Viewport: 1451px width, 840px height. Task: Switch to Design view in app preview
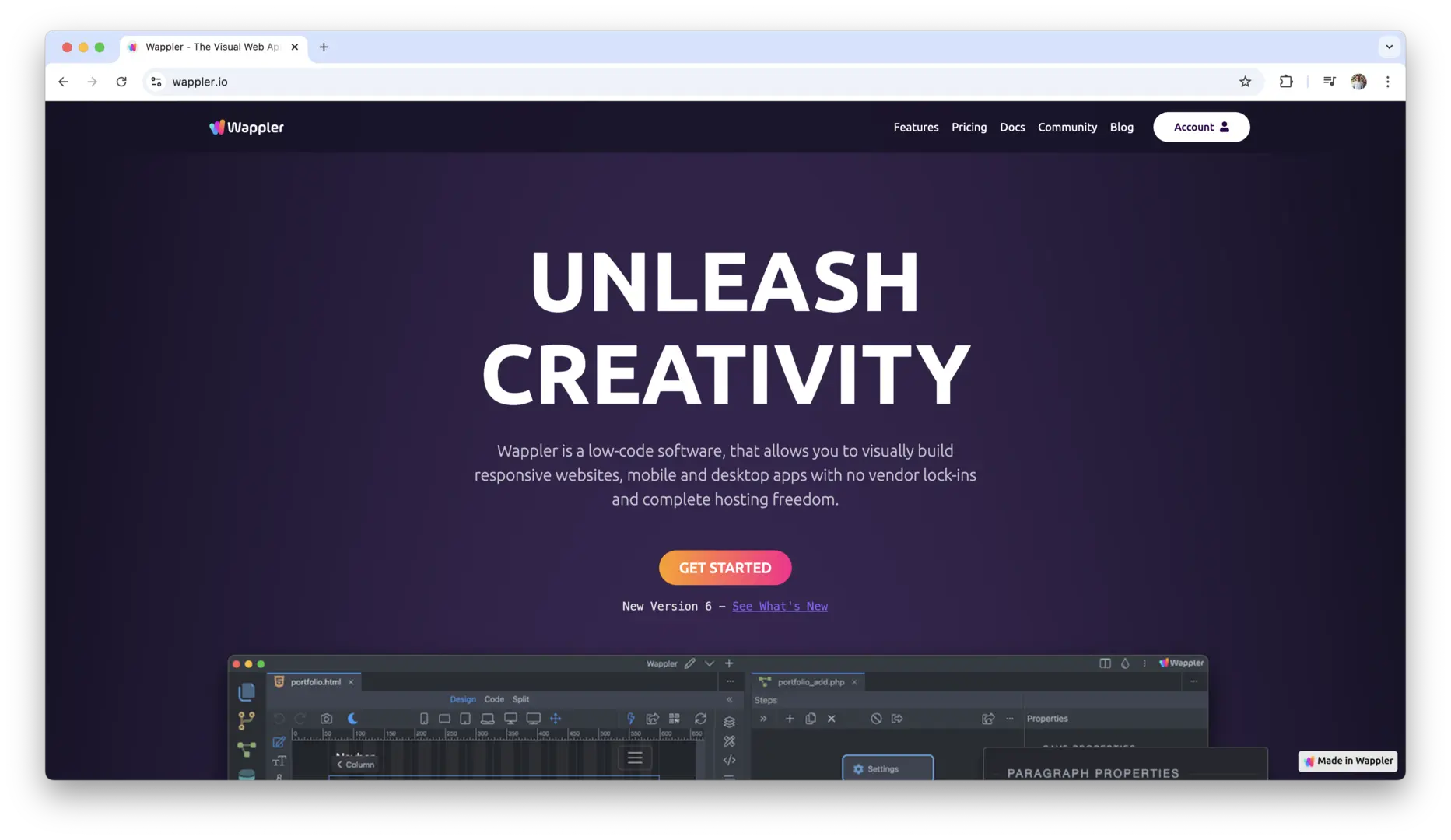pos(463,699)
